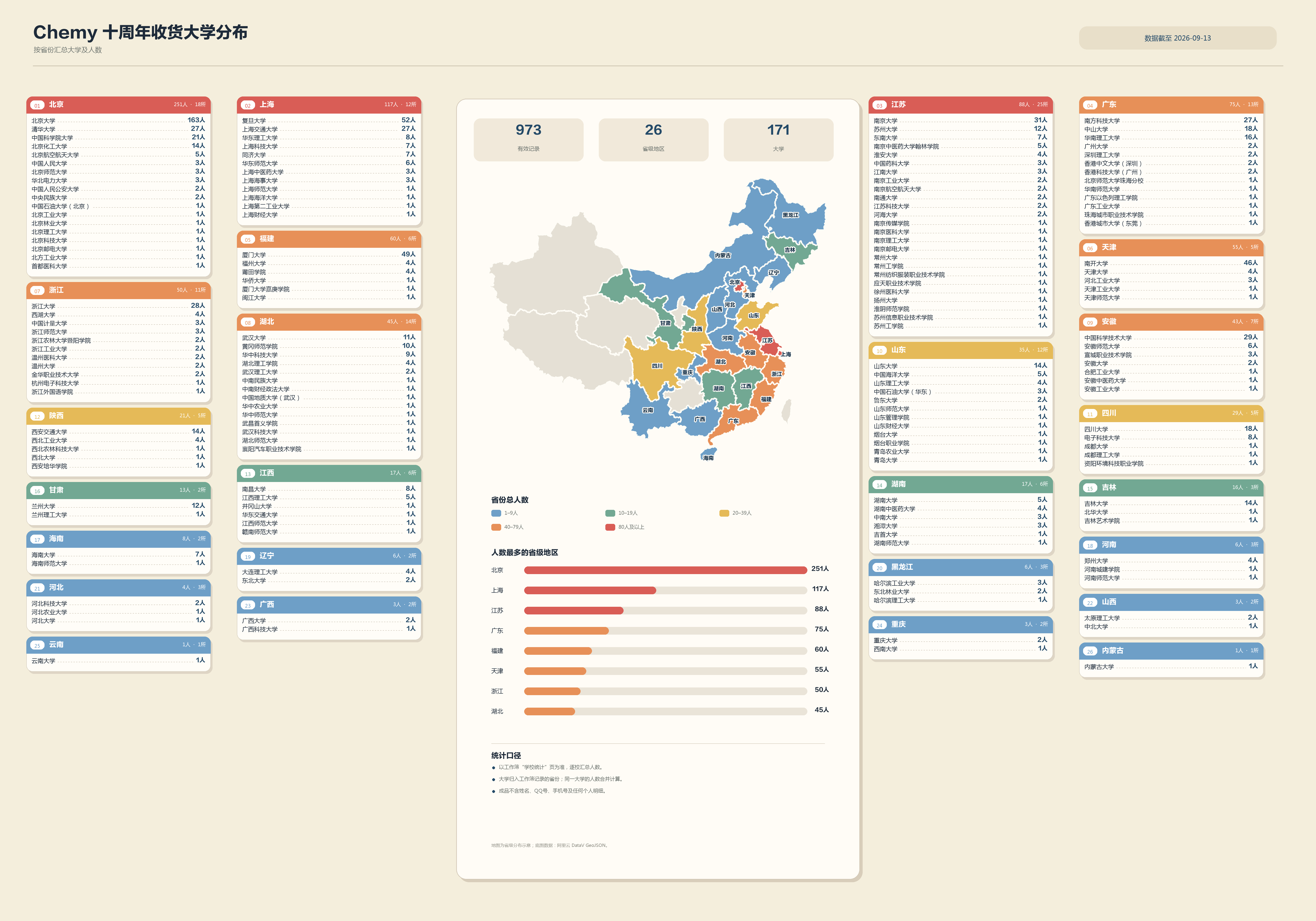Click the 南方科技大学 27人 row
Screen dimensions: 1316x921
pyautogui.click(x=1171, y=120)
